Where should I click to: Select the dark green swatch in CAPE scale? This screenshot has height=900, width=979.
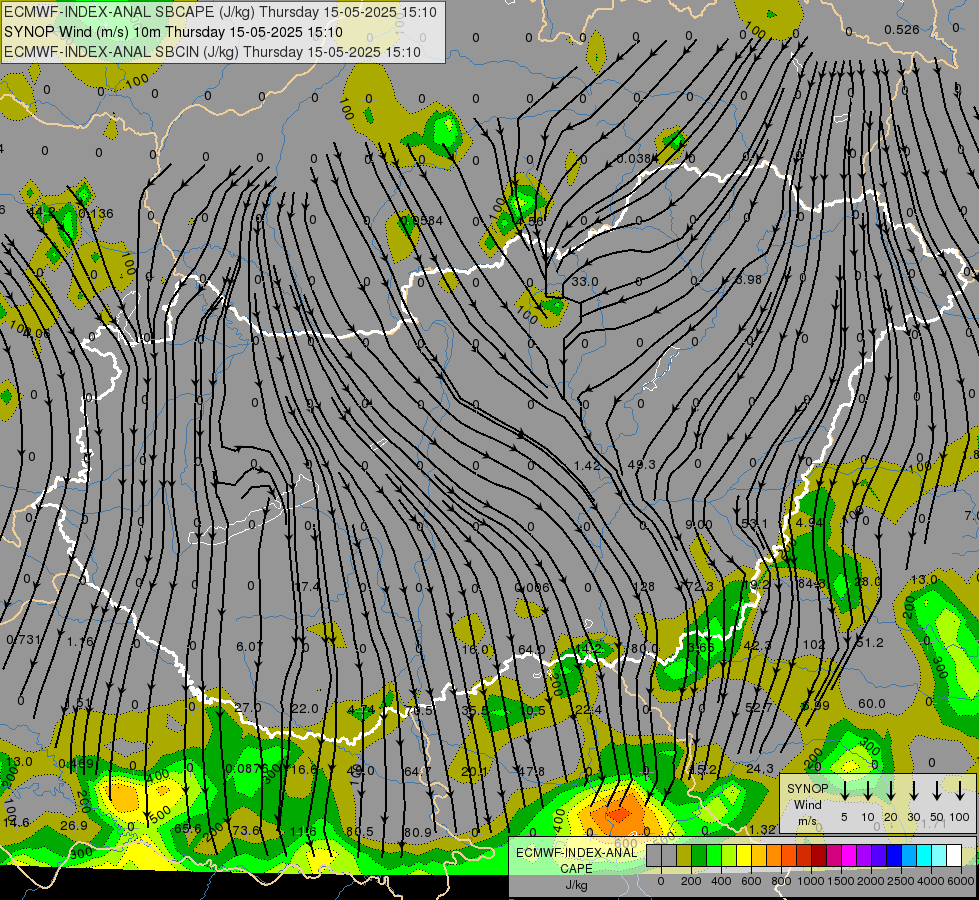[699, 856]
